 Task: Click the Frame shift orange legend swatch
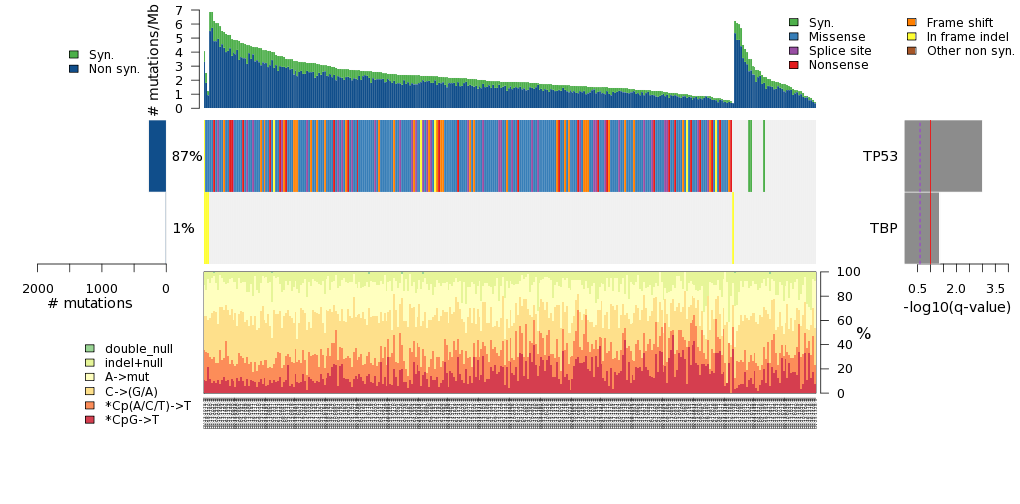click(912, 22)
